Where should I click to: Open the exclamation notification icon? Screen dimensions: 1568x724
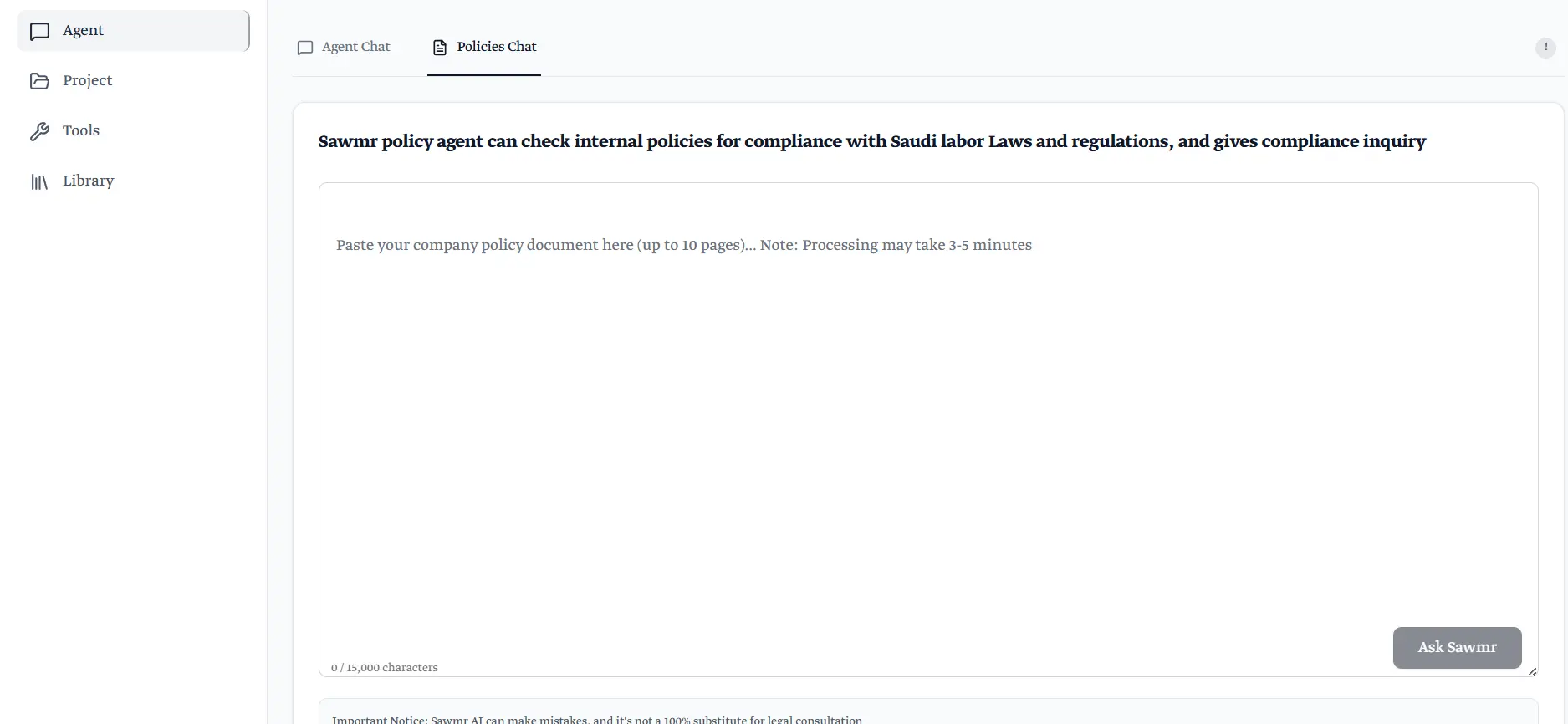[x=1545, y=48]
